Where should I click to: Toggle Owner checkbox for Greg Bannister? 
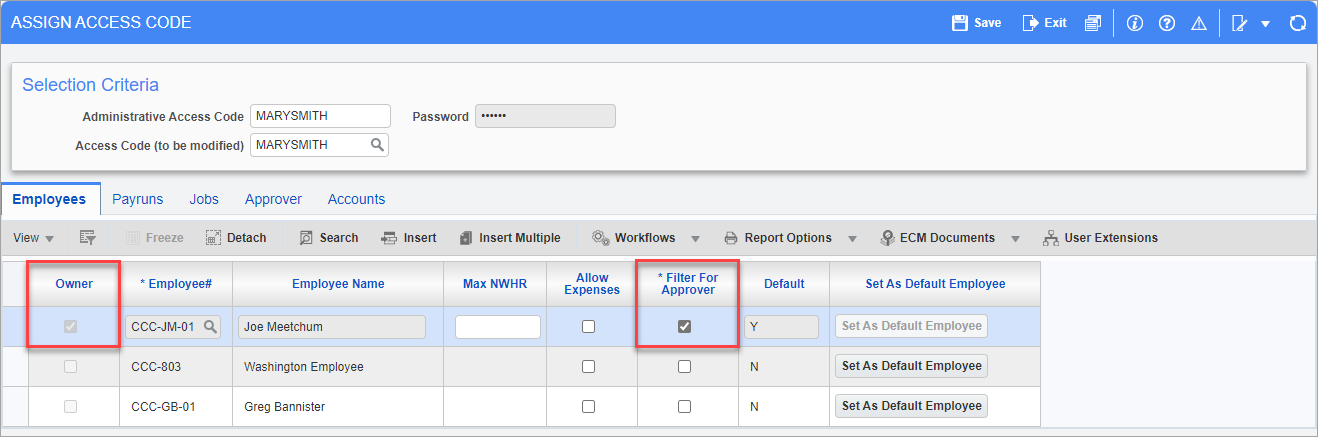tap(71, 406)
